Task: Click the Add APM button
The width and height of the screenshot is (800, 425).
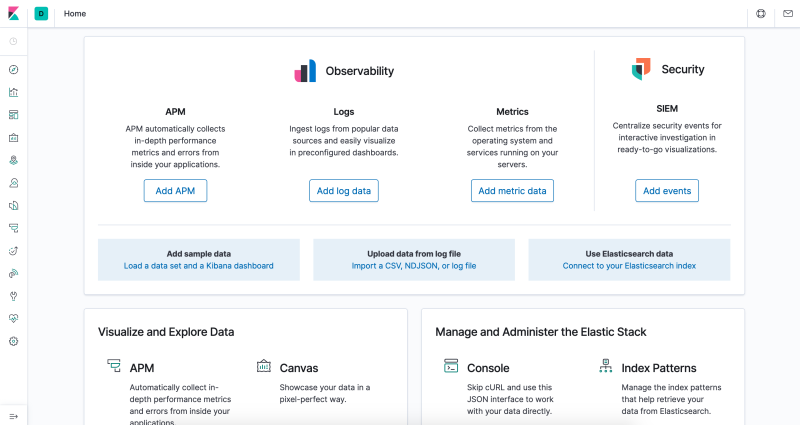Action: click(175, 191)
